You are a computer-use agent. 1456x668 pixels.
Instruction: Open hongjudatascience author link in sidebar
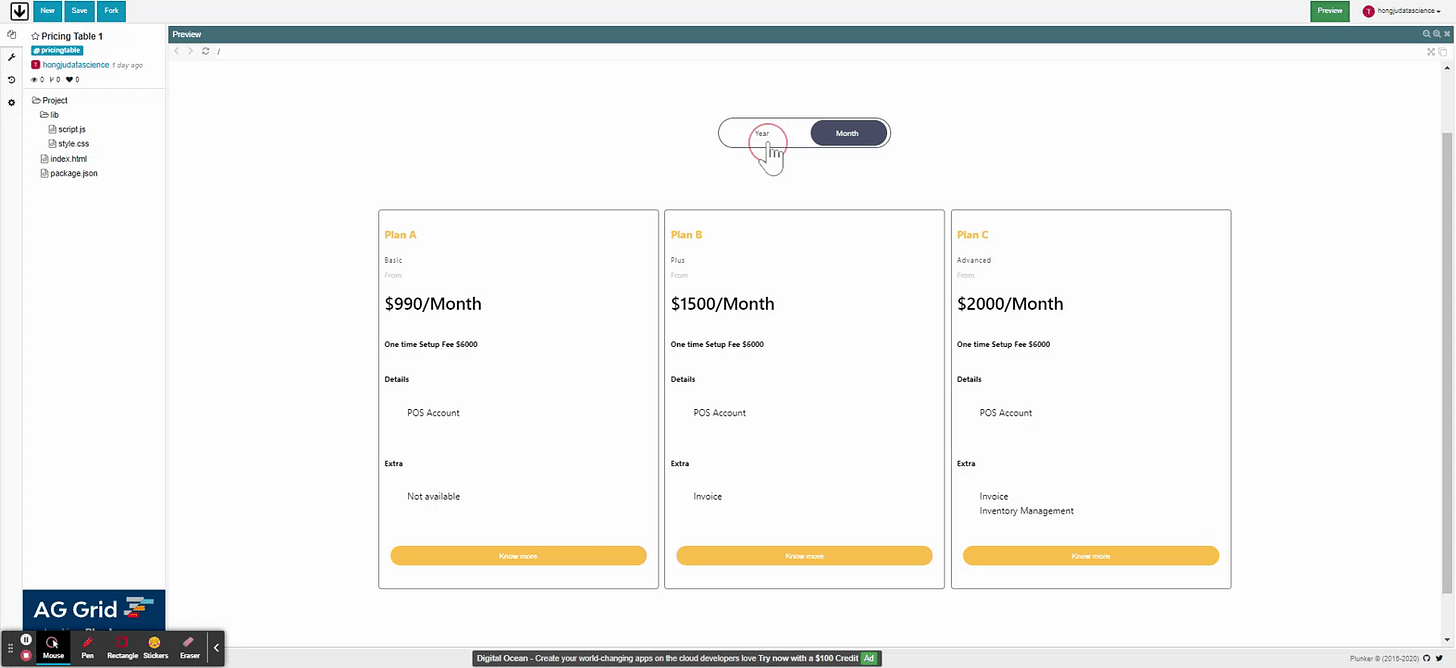coord(76,65)
